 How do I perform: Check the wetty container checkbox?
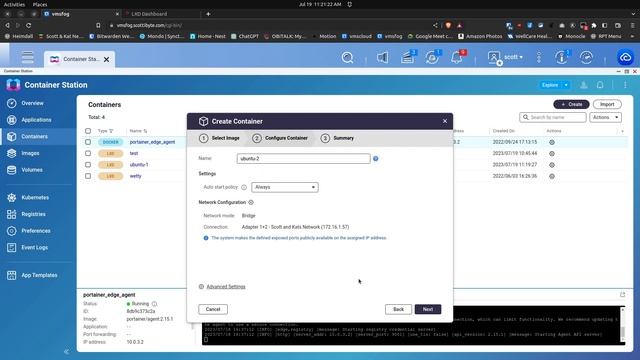tap(88, 176)
